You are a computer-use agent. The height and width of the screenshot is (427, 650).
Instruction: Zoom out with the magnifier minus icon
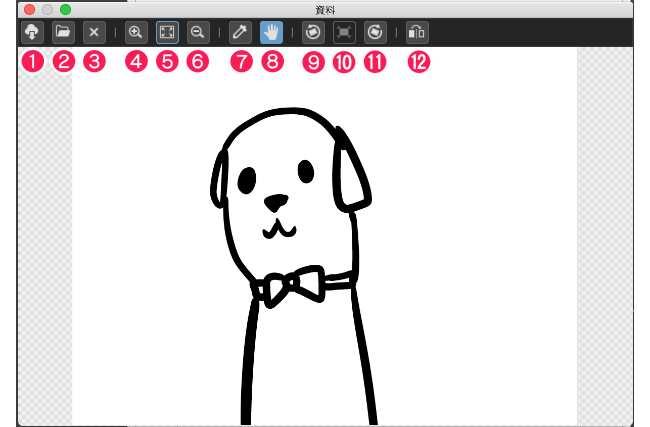[197, 31]
